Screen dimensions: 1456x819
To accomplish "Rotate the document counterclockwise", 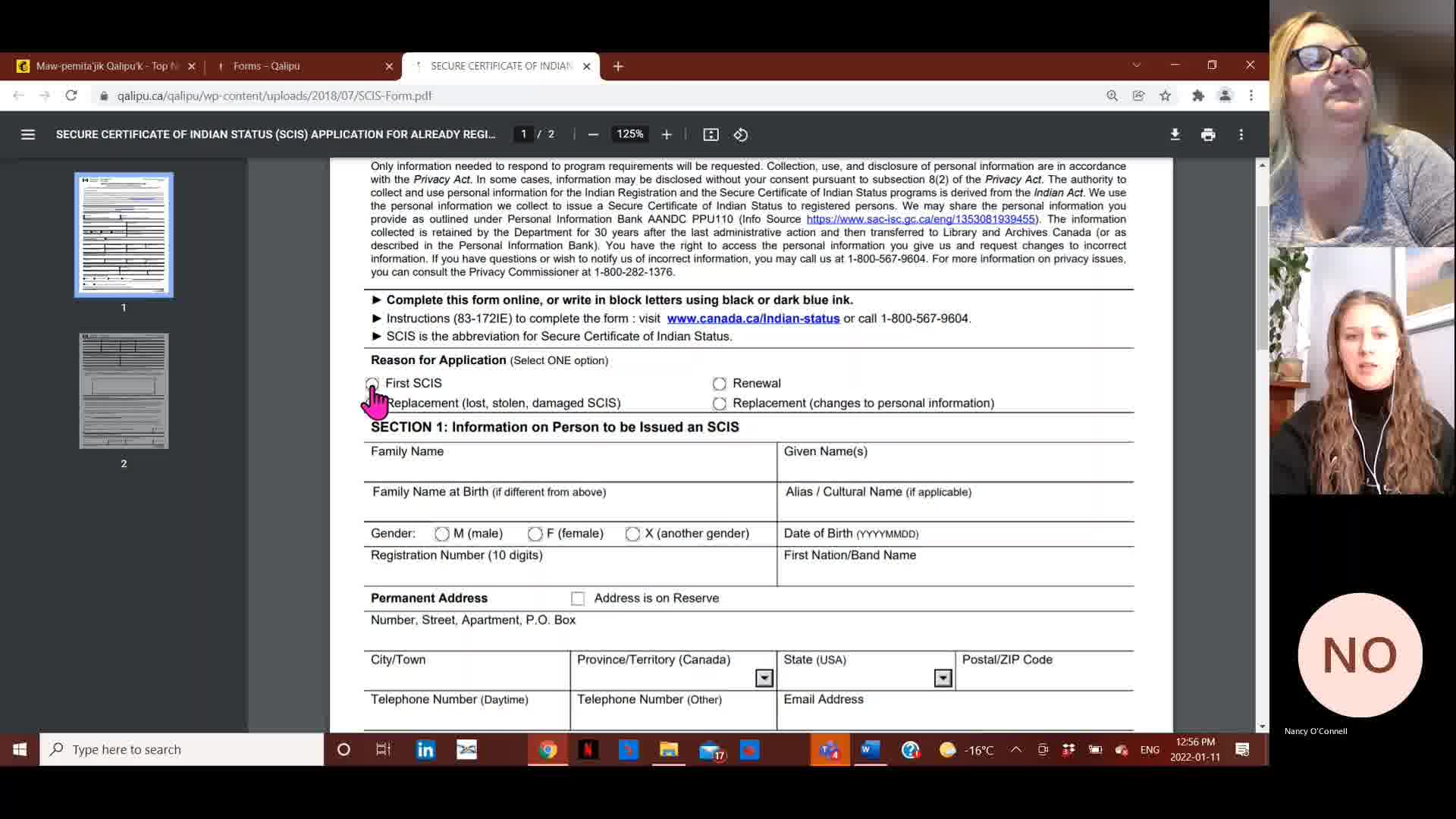I will point(741,134).
